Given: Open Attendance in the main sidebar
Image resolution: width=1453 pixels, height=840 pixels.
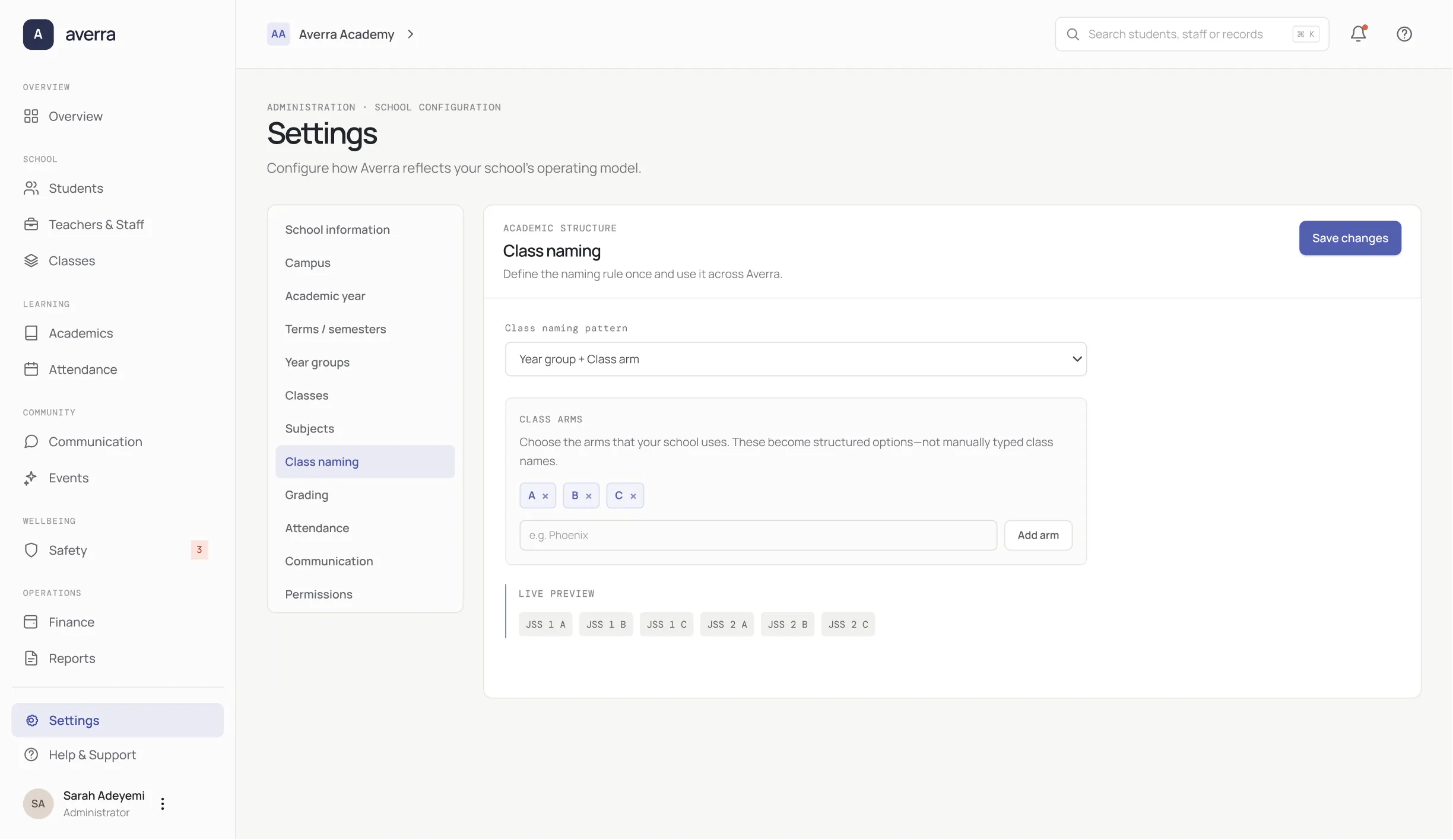Looking at the screenshot, I should coord(118,369).
